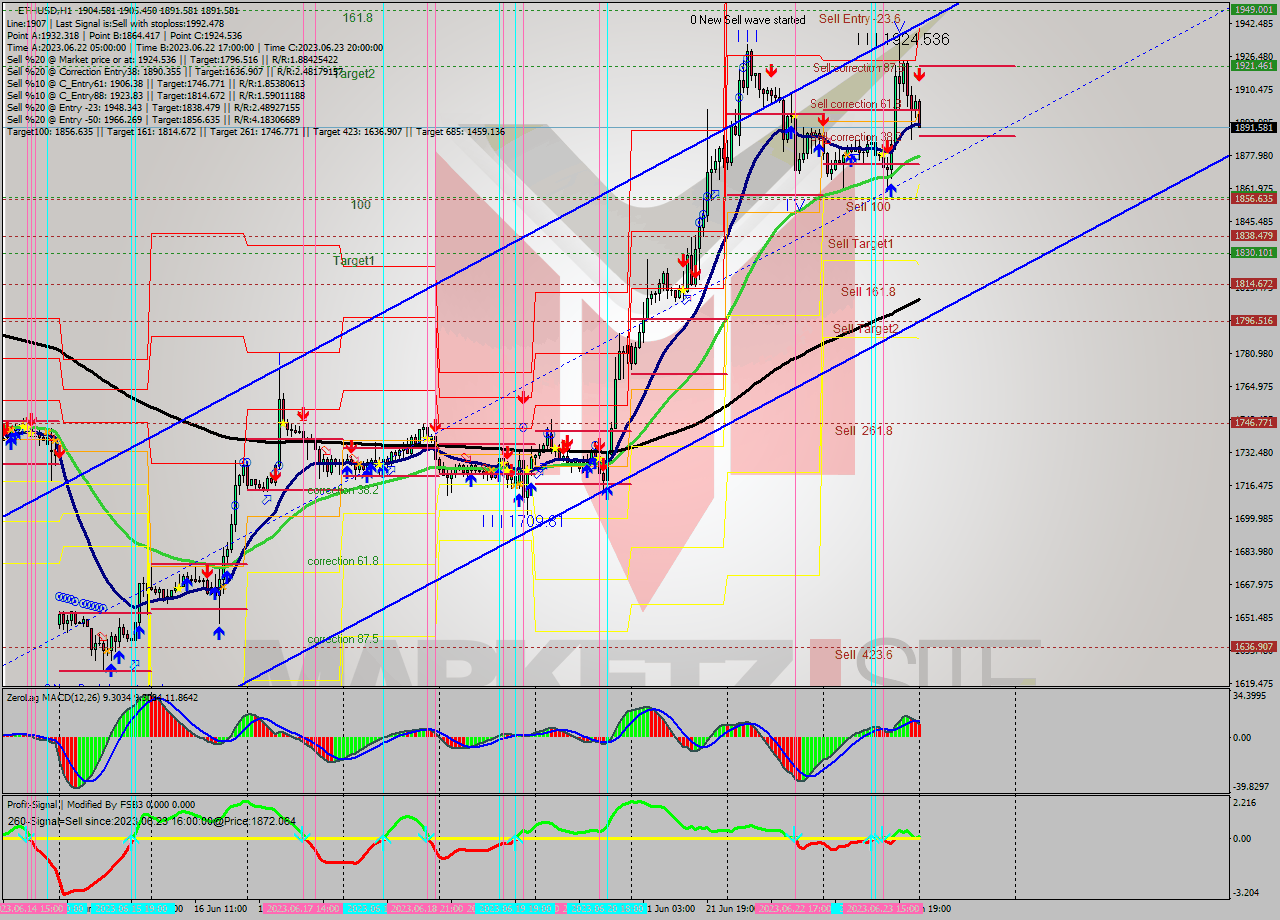Screen dimensions: 1280x920
Task: Click the 'correction 38.2' label
Action: (343, 491)
